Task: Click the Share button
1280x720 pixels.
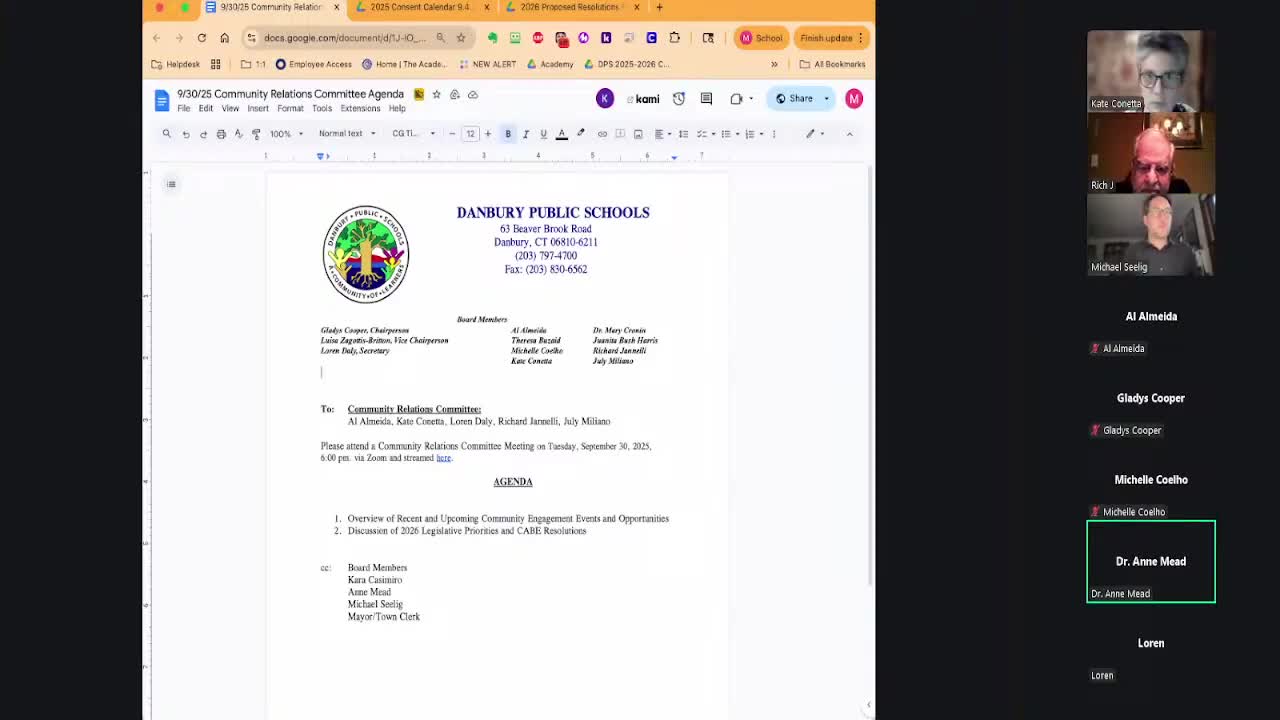Action: [795, 98]
